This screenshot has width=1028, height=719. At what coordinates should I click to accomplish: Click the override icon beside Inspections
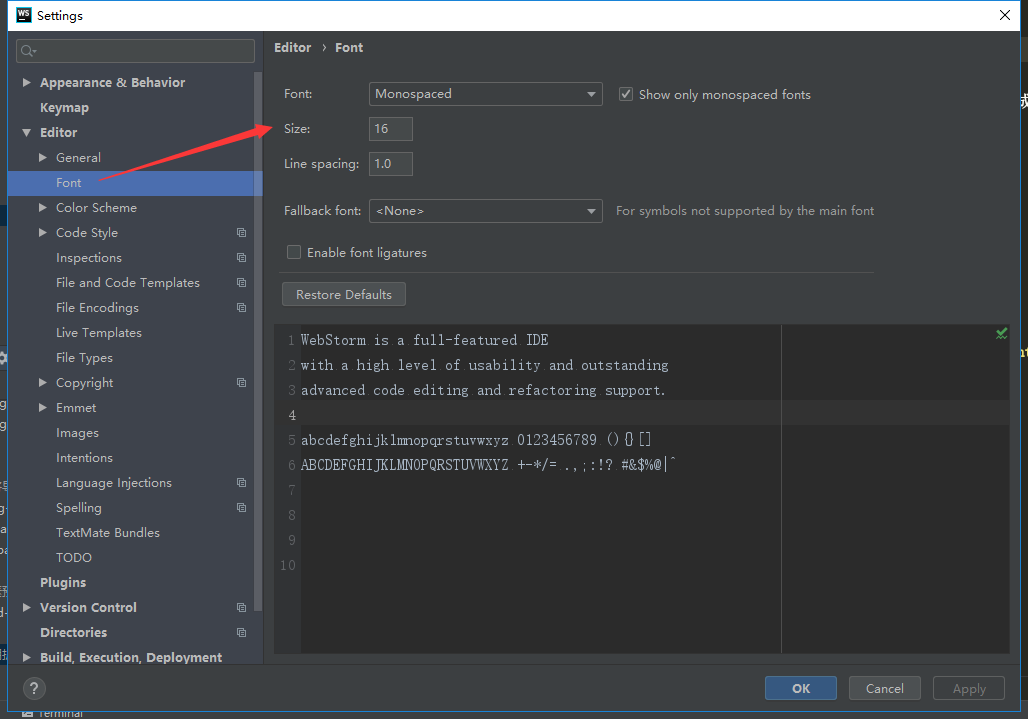tap(241, 257)
